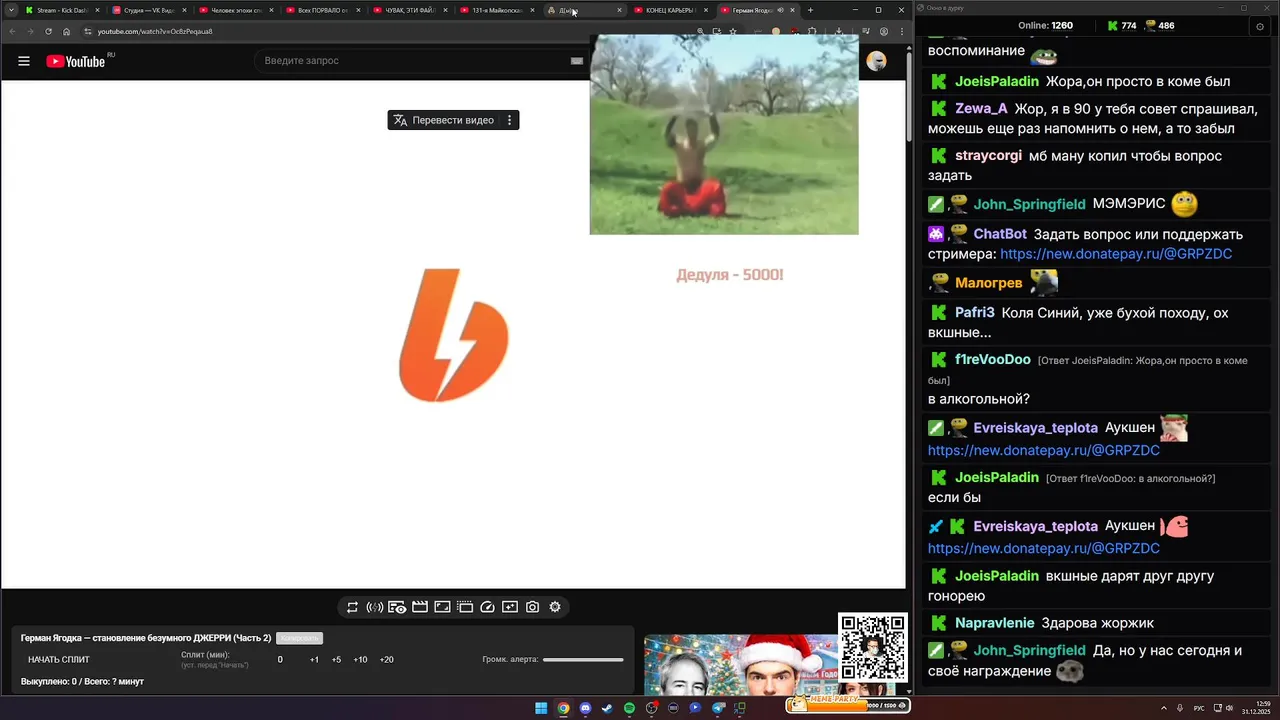The height and width of the screenshot is (720, 1280).
Task: Open Steam from the taskbar
Action: (x=607, y=708)
